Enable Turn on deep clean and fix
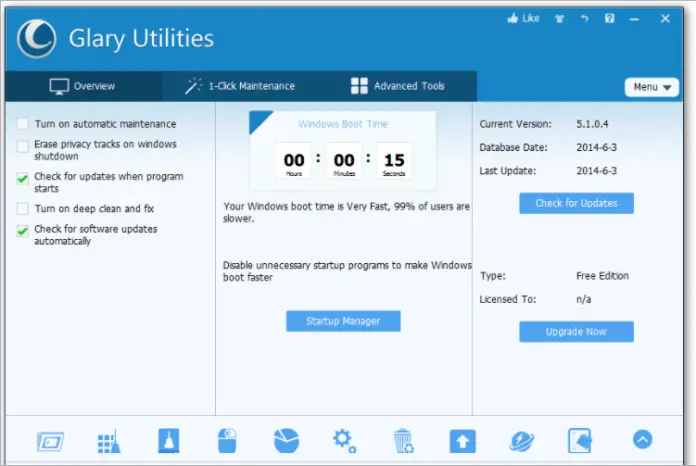The width and height of the screenshot is (696, 466). click(x=23, y=209)
